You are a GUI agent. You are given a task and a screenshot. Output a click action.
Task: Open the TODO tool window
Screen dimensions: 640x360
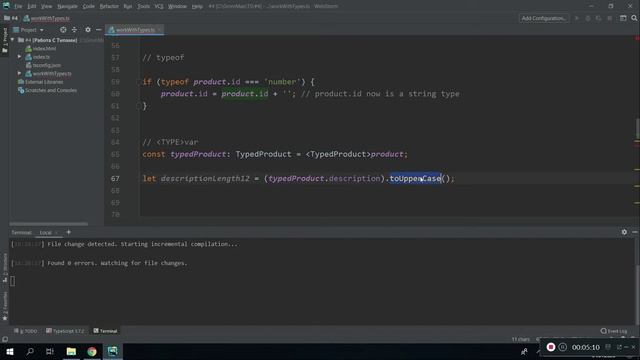(x=25, y=331)
